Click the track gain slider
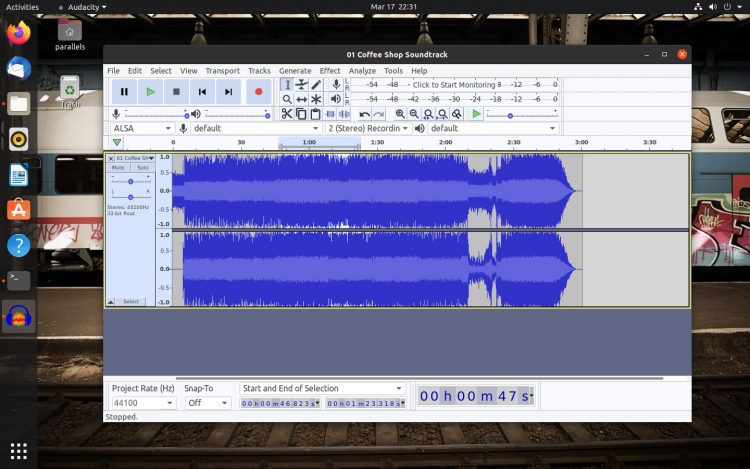 [x=131, y=181]
